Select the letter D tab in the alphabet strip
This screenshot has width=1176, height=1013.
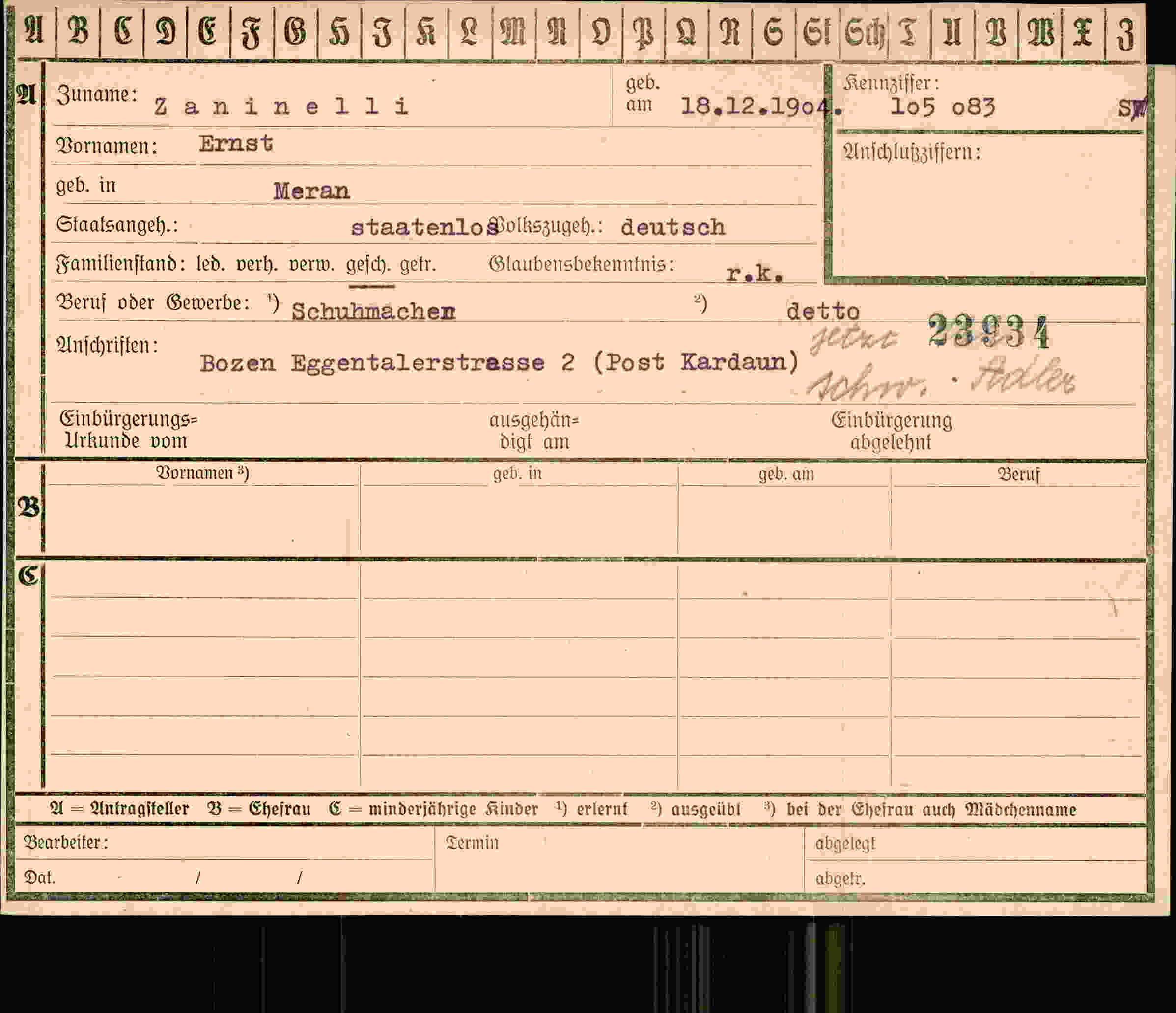pyautogui.click(x=165, y=30)
